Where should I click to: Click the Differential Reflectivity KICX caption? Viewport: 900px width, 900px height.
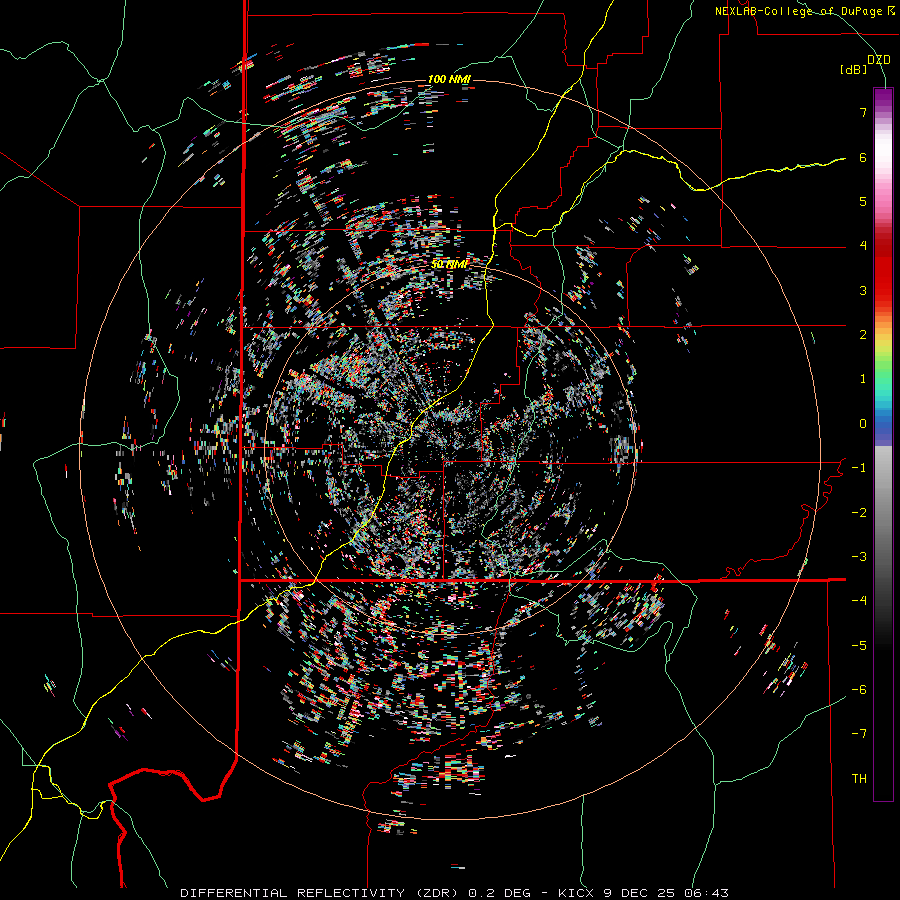click(x=454, y=893)
